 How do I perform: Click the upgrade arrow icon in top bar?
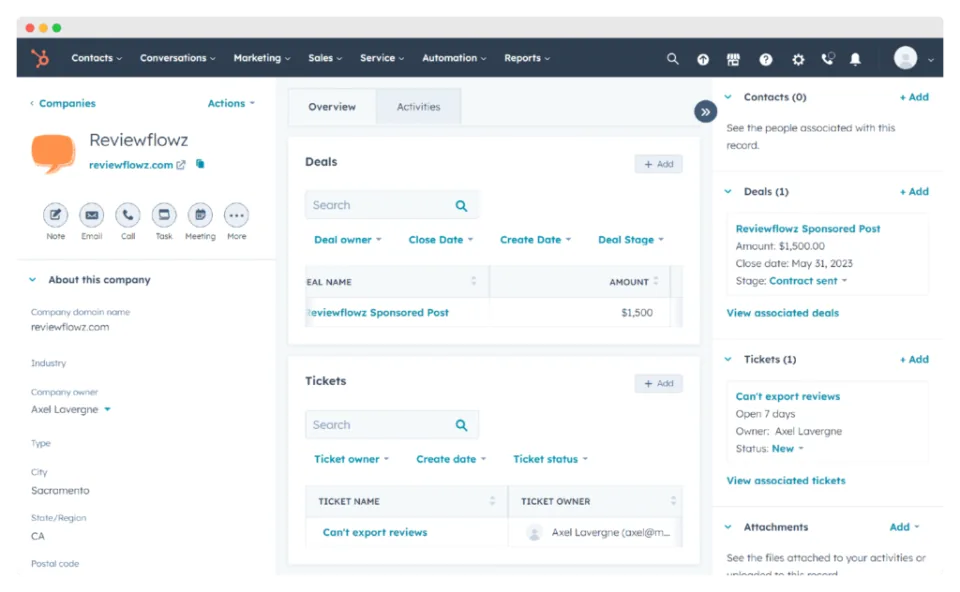(x=703, y=59)
